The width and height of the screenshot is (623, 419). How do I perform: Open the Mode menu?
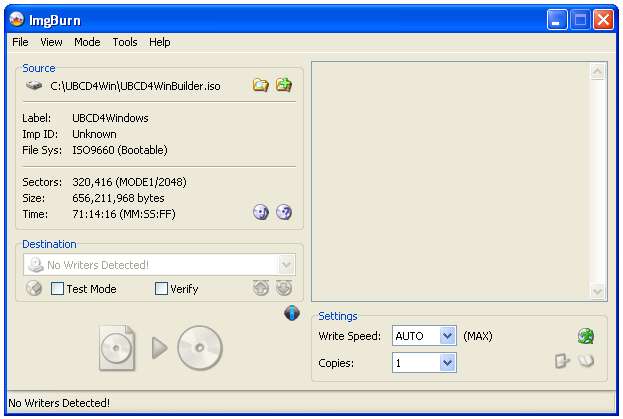(x=87, y=42)
